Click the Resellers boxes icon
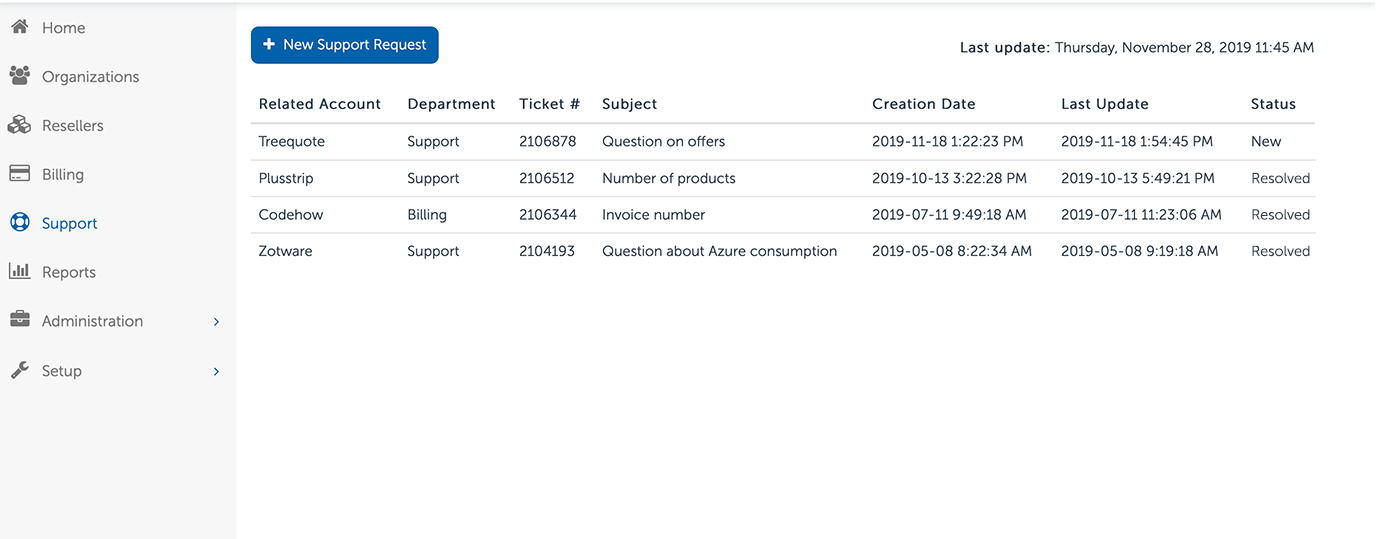 pos(19,125)
